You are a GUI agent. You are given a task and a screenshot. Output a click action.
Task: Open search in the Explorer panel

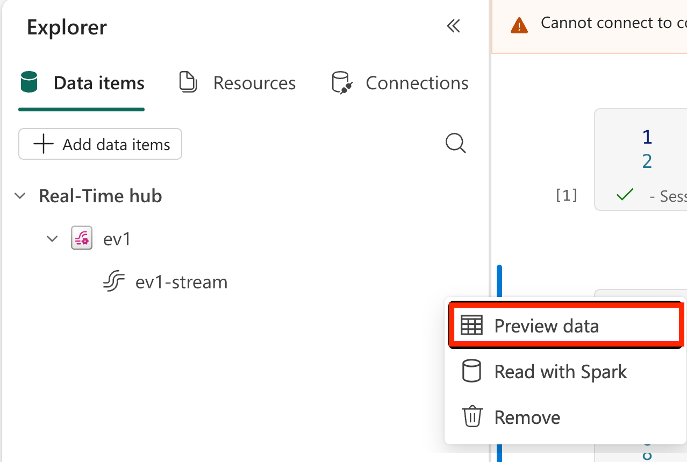[x=455, y=144]
